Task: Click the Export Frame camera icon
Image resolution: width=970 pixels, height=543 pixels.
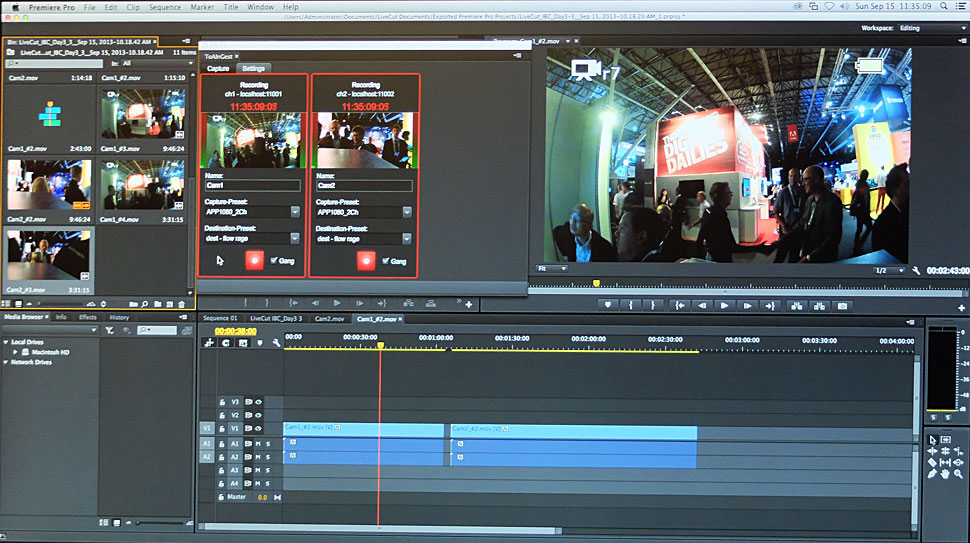Action: click(x=842, y=305)
